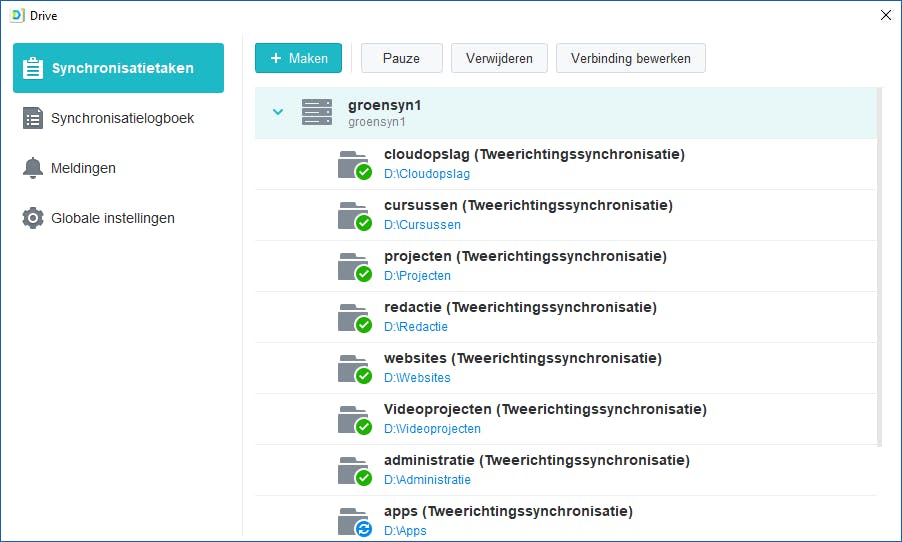Click the Globale instellingen gear icon
The width and height of the screenshot is (902, 542).
click(x=33, y=218)
